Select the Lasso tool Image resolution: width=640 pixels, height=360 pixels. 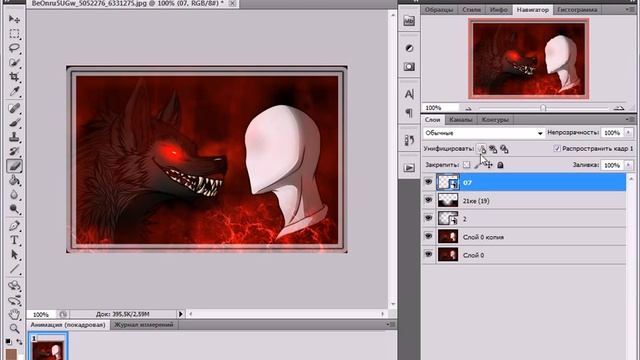click(14, 48)
